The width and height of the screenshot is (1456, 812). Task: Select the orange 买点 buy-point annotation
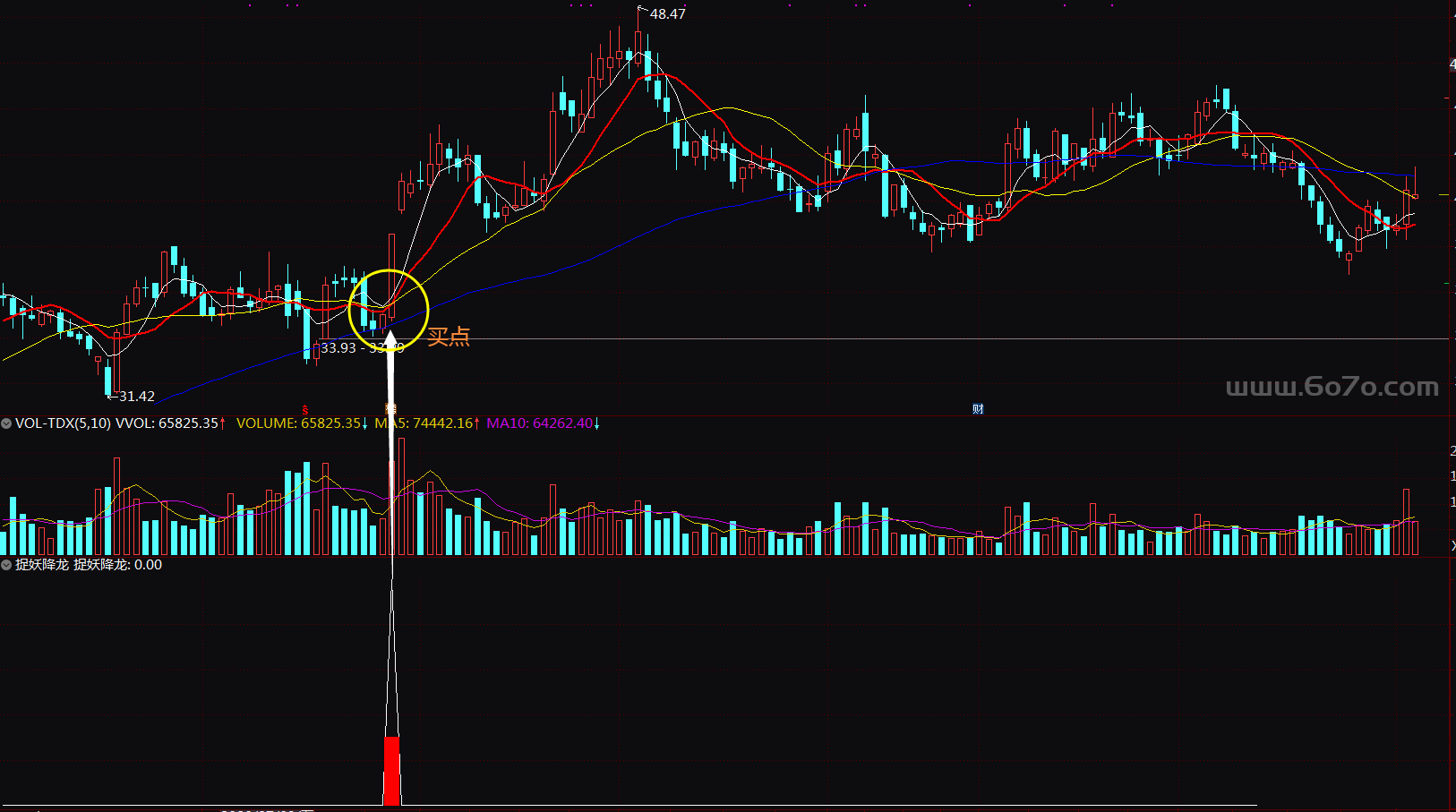[x=449, y=337]
